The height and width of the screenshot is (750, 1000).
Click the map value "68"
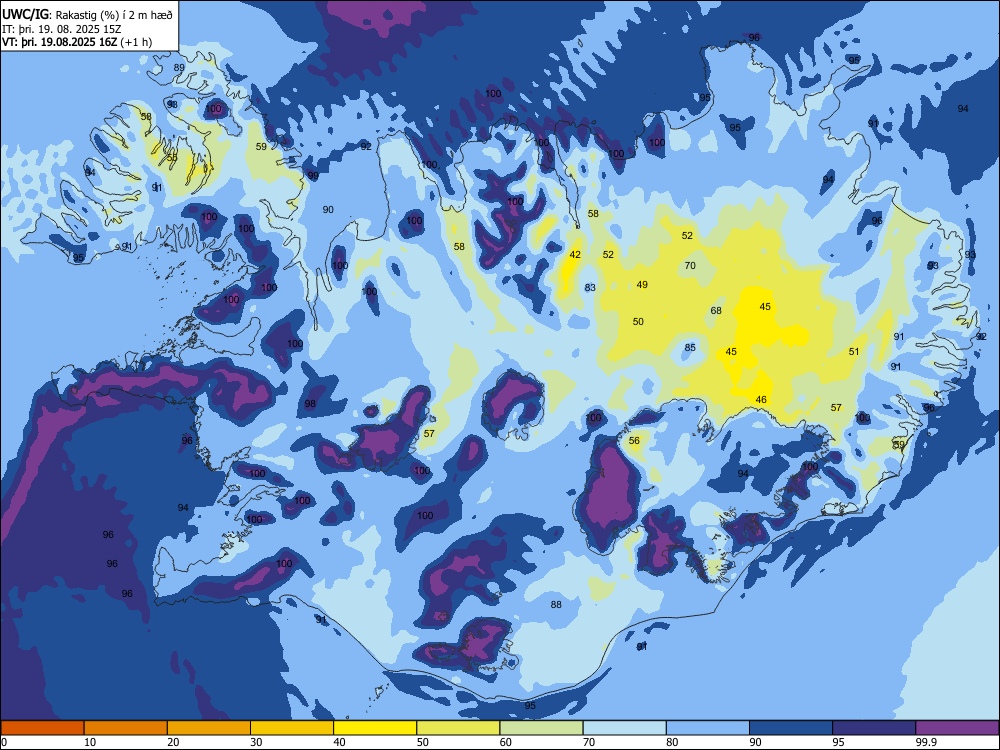[x=716, y=311]
